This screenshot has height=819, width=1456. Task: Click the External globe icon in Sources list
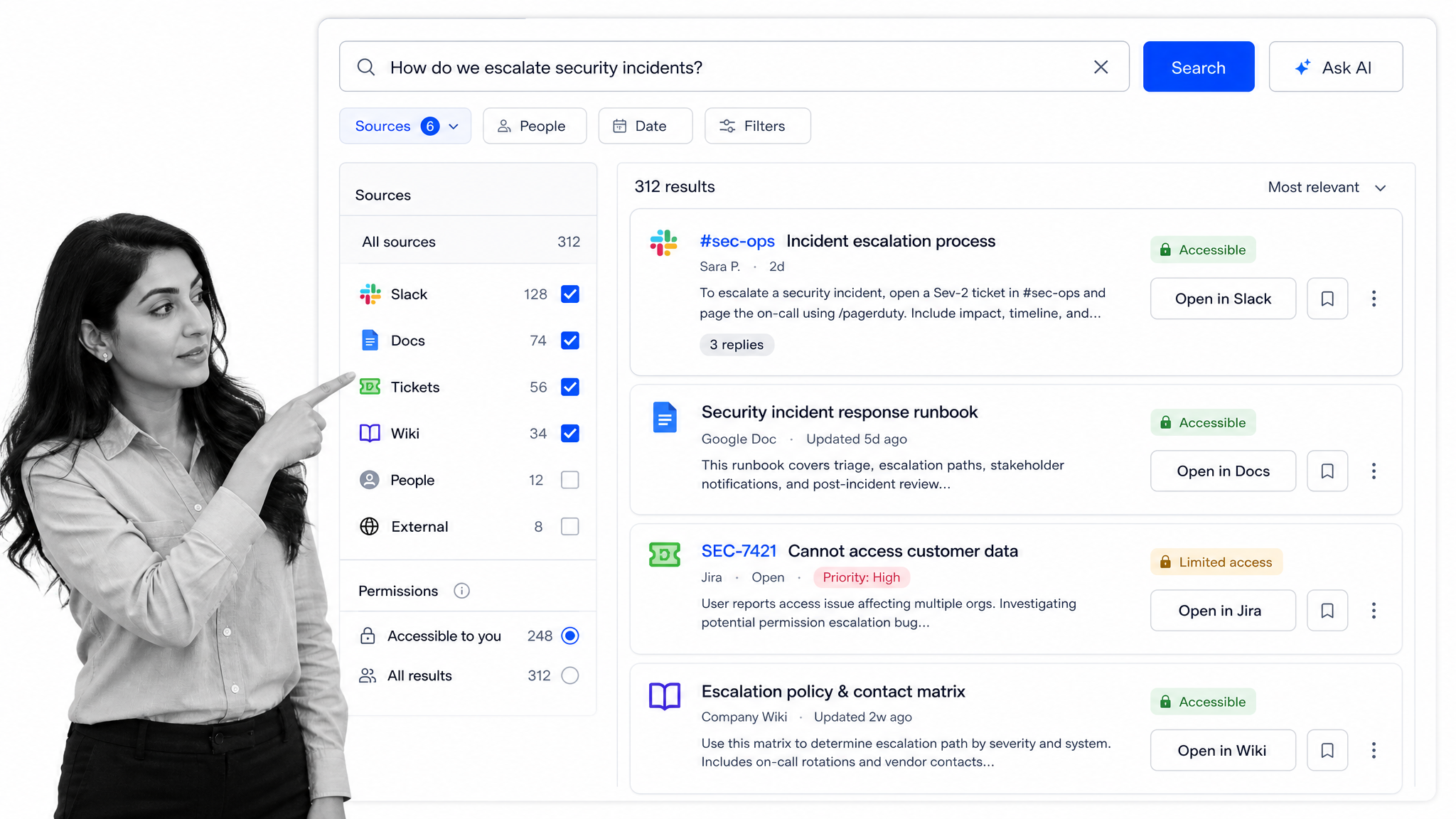pos(370,526)
